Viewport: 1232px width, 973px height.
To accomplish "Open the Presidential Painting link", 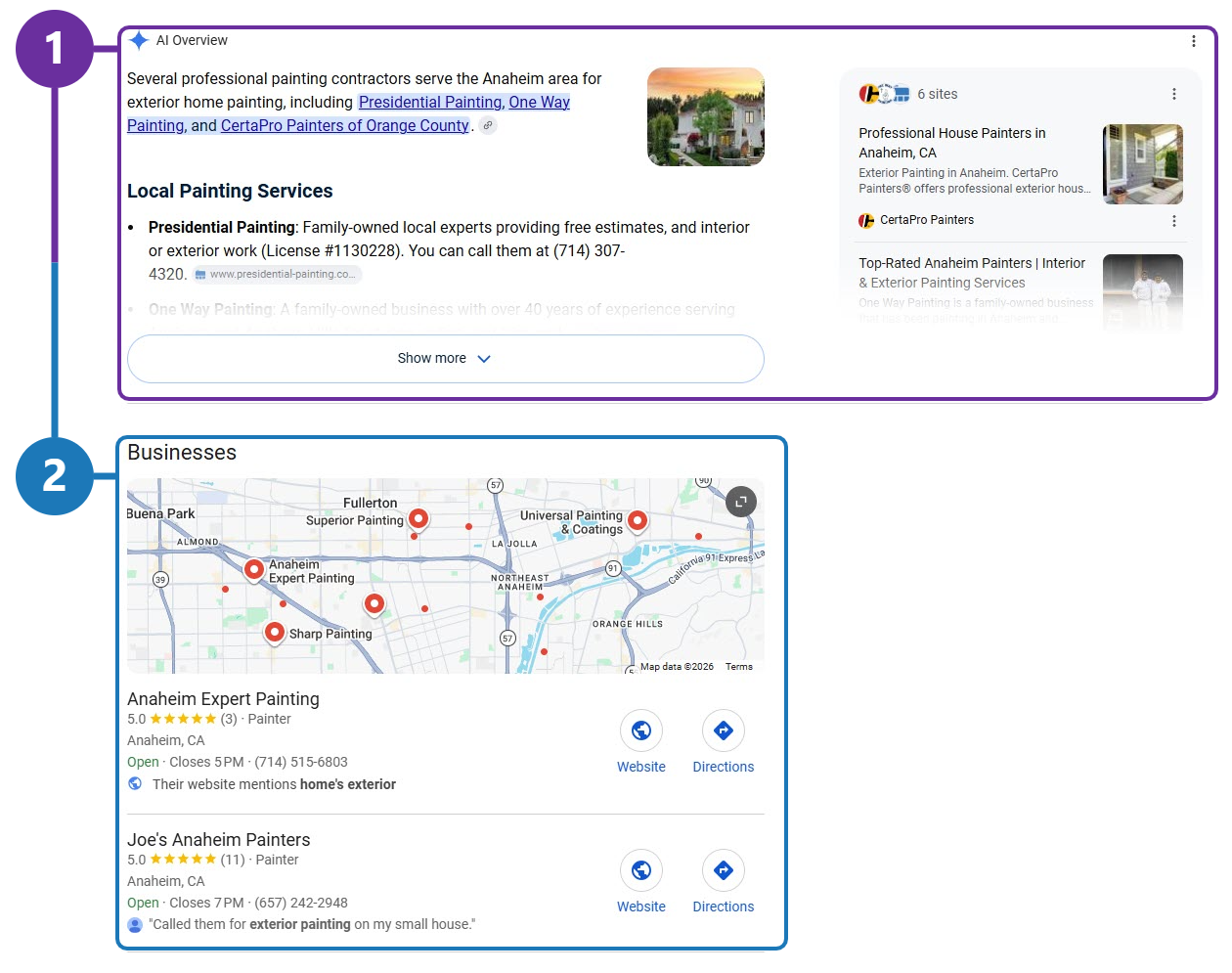I will click(x=430, y=102).
